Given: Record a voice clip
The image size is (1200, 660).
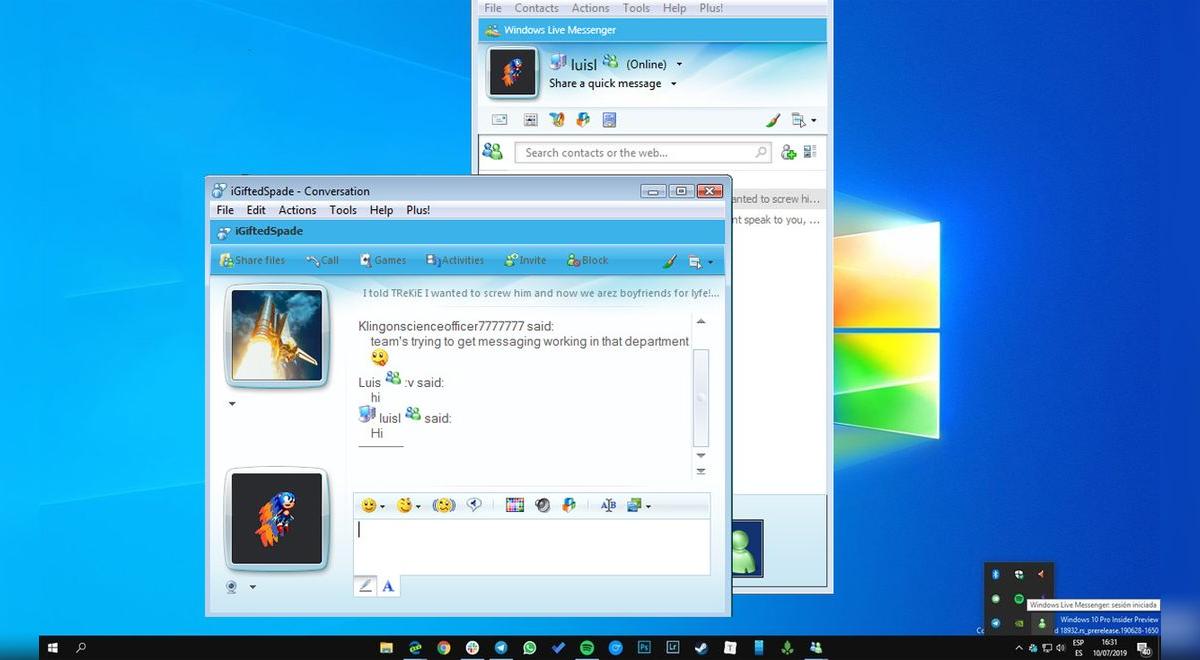Looking at the screenshot, I should pos(475,505).
